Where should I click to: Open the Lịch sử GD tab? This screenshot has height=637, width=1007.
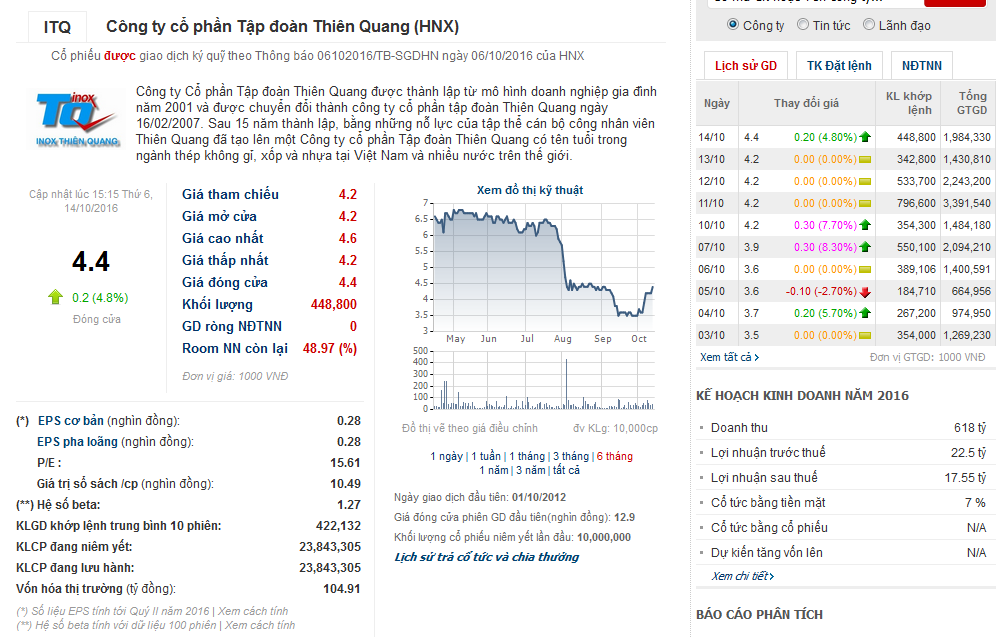pos(746,65)
